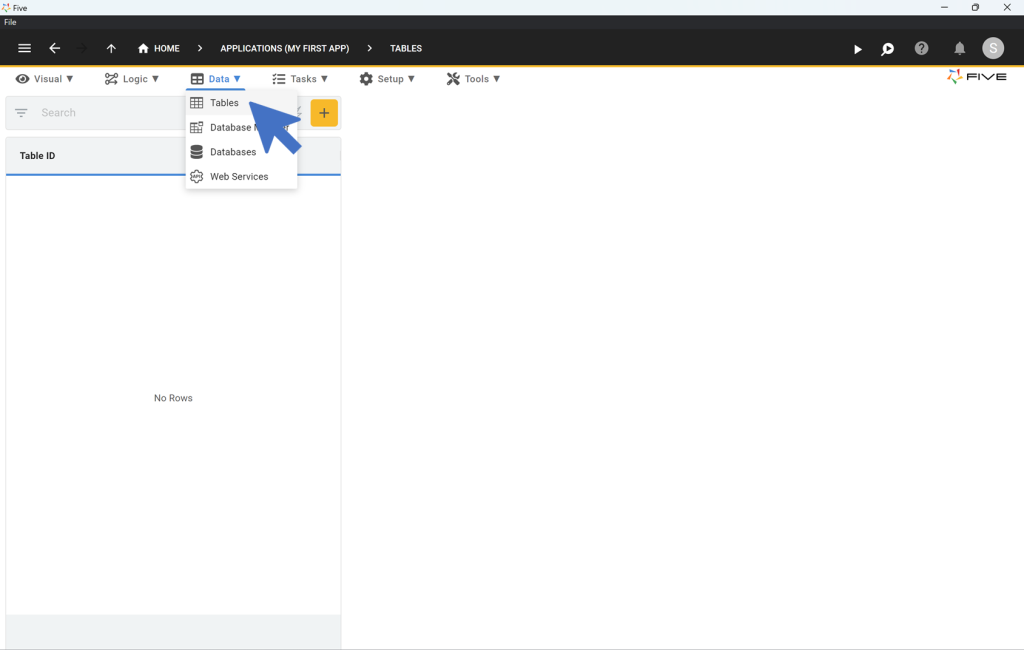Viewport: 1024px width, 650px height.
Task: Click the yellow plus button to add
Action: click(x=324, y=113)
